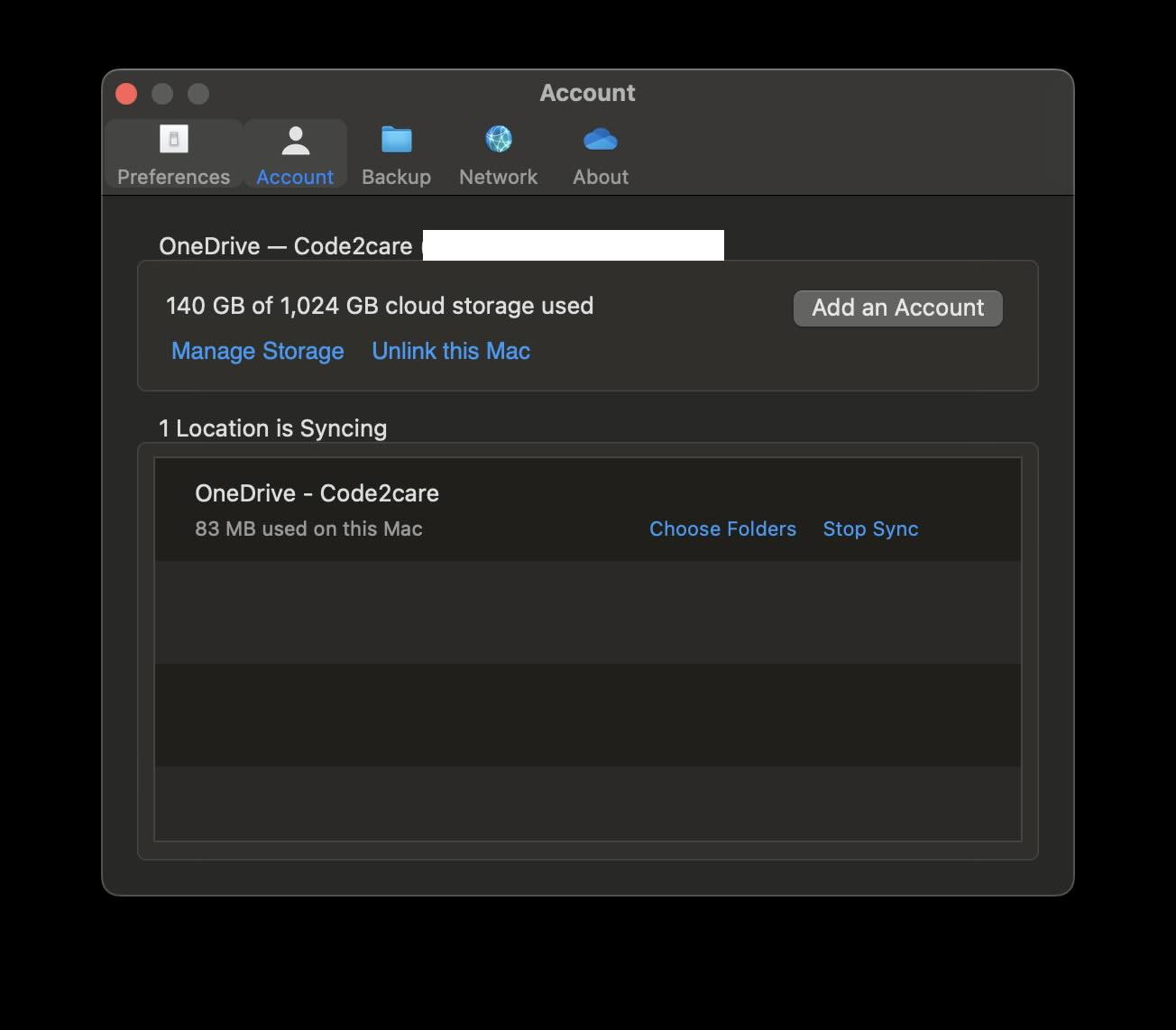Image resolution: width=1176 pixels, height=1030 pixels.
Task: Click Add an Account button
Action: click(897, 308)
